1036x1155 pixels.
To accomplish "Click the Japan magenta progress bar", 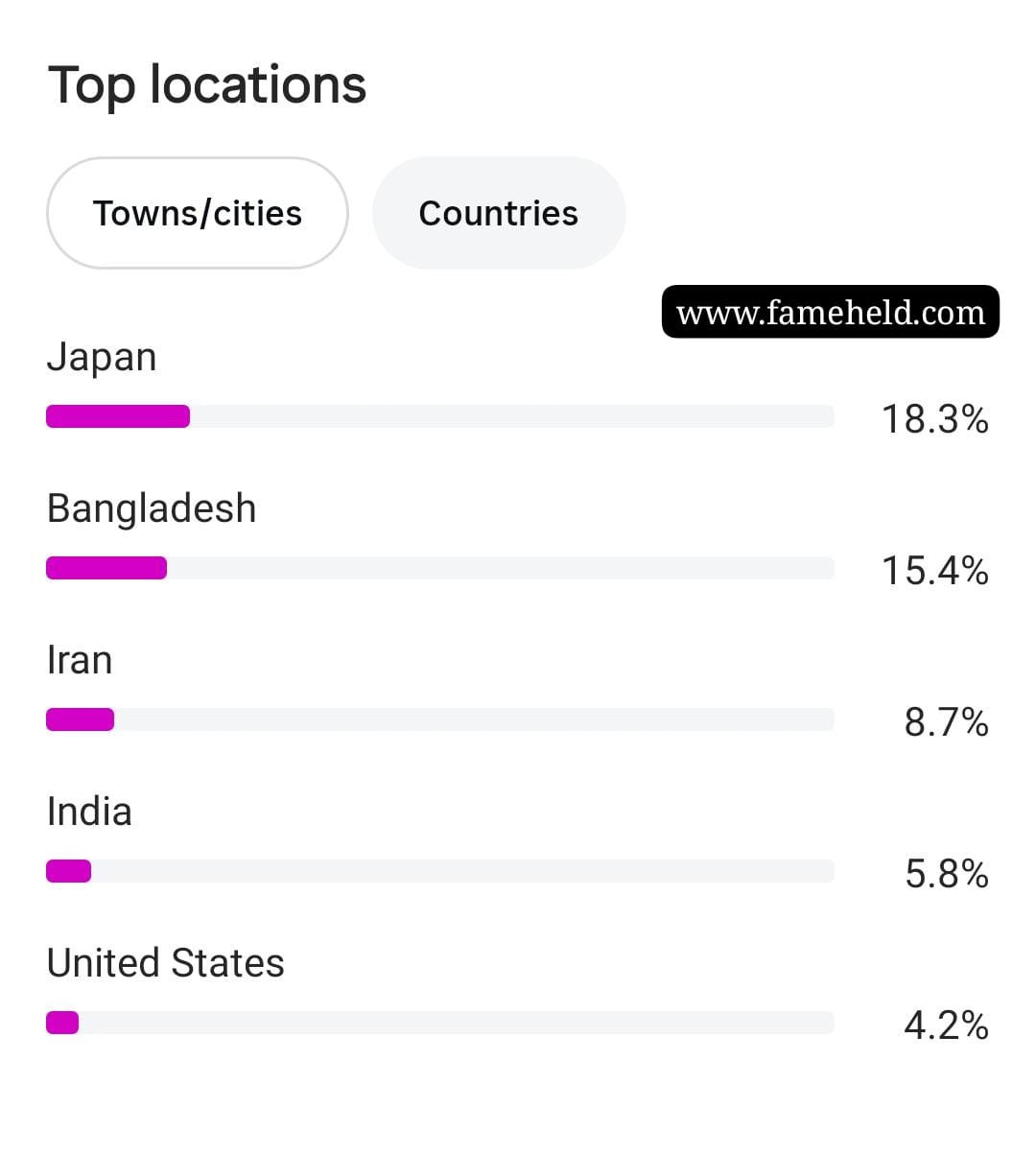I will click(x=118, y=416).
